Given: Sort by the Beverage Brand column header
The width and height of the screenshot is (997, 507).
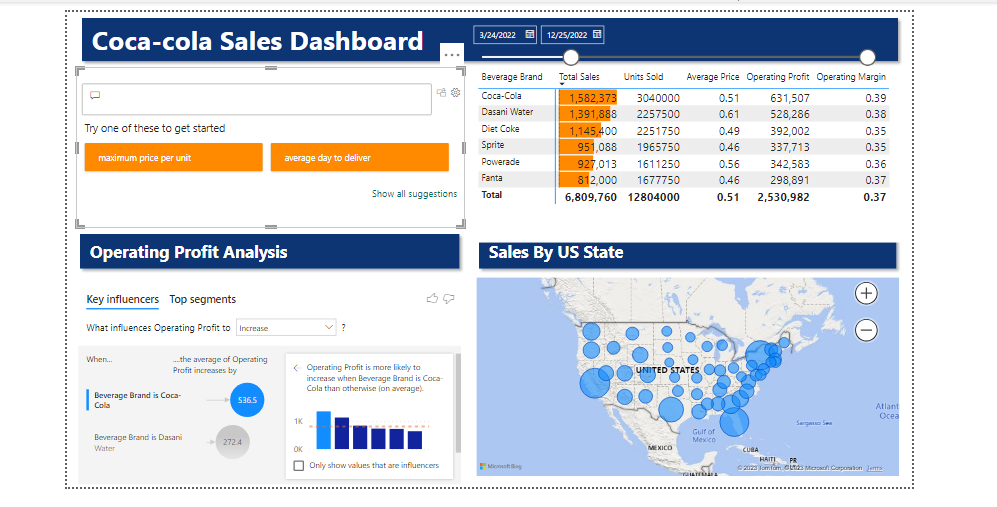Looking at the screenshot, I should point(512,76).
